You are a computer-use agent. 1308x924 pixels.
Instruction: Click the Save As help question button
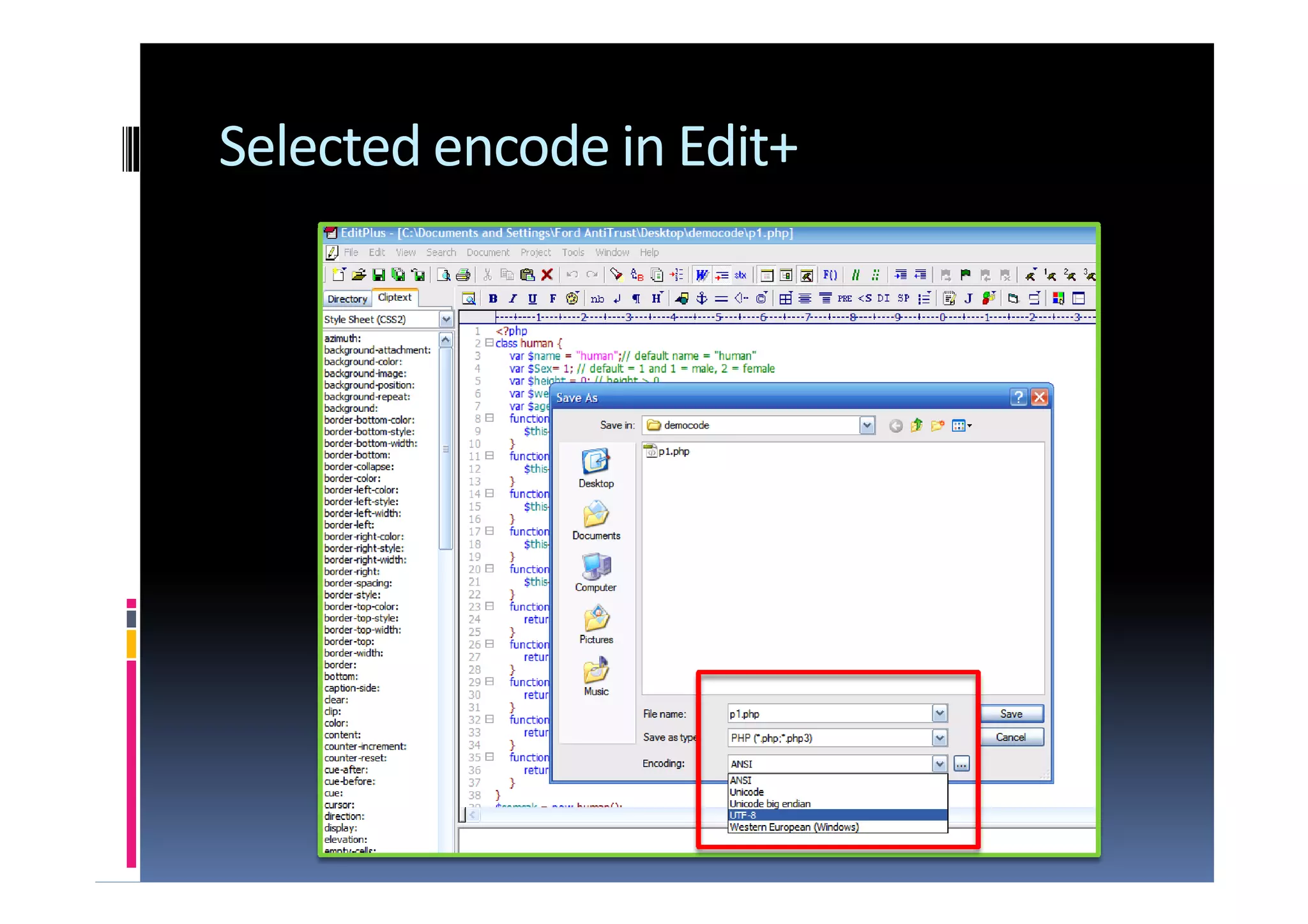(x=1019, y=397)
